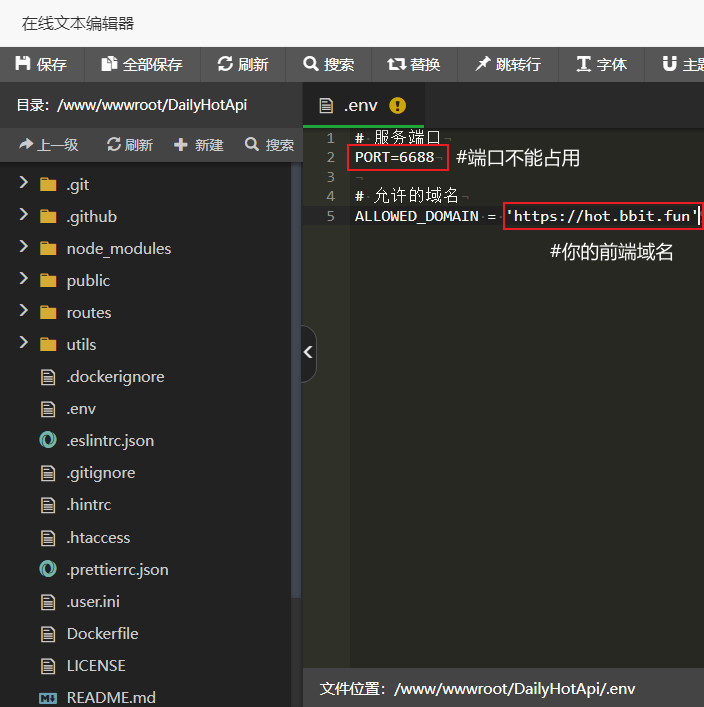
Task: Click the unsaved warning icon on .env tab
Action: [x=397, y=106]
